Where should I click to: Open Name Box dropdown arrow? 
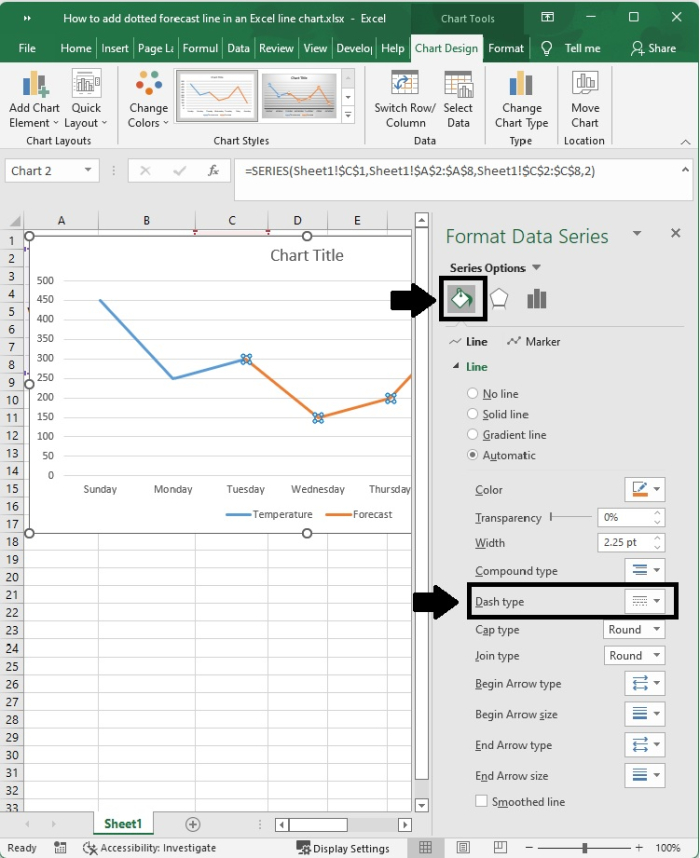(x=88, y=170)
